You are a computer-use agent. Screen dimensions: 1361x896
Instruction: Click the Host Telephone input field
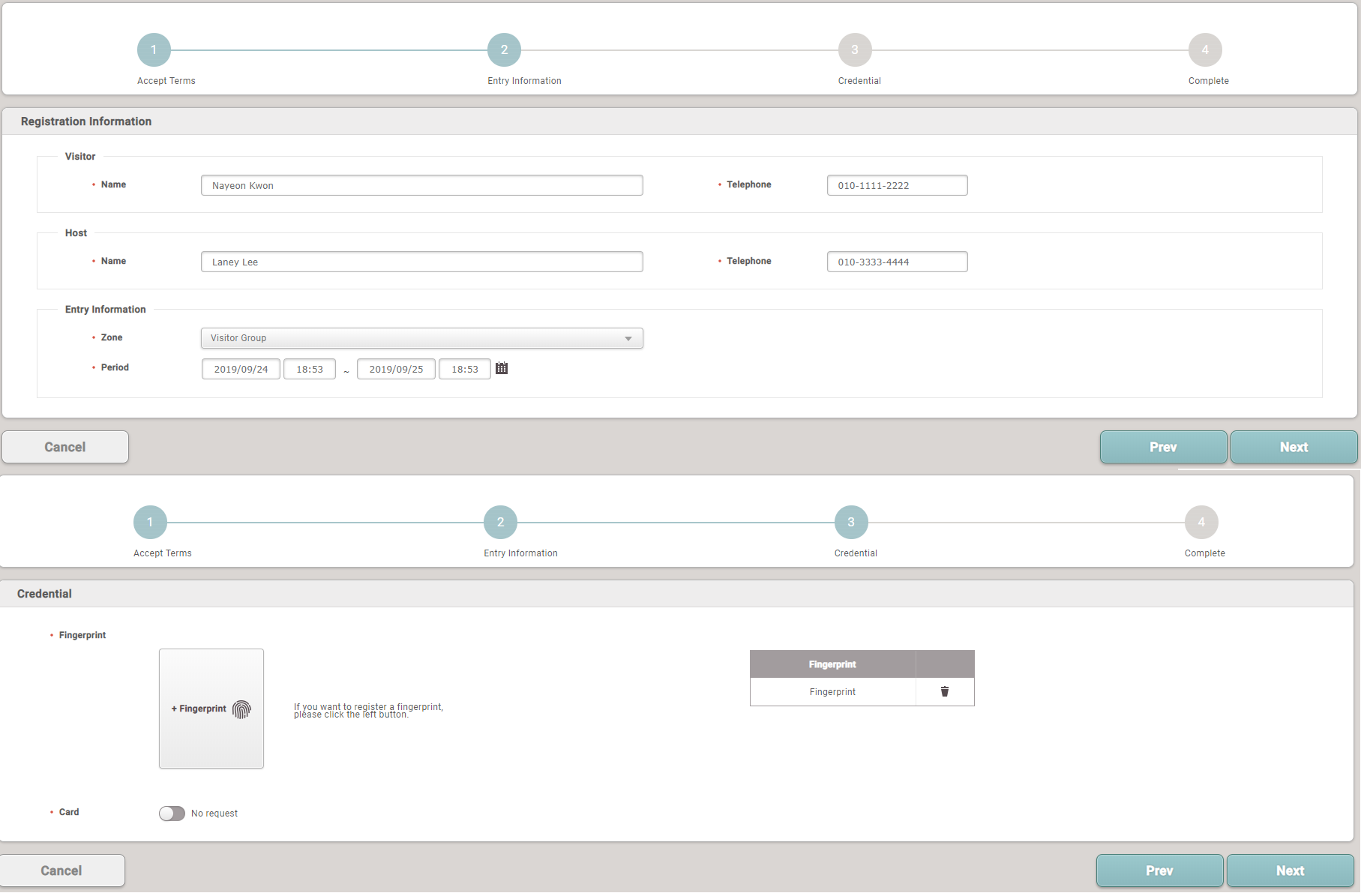coord(897,262)
